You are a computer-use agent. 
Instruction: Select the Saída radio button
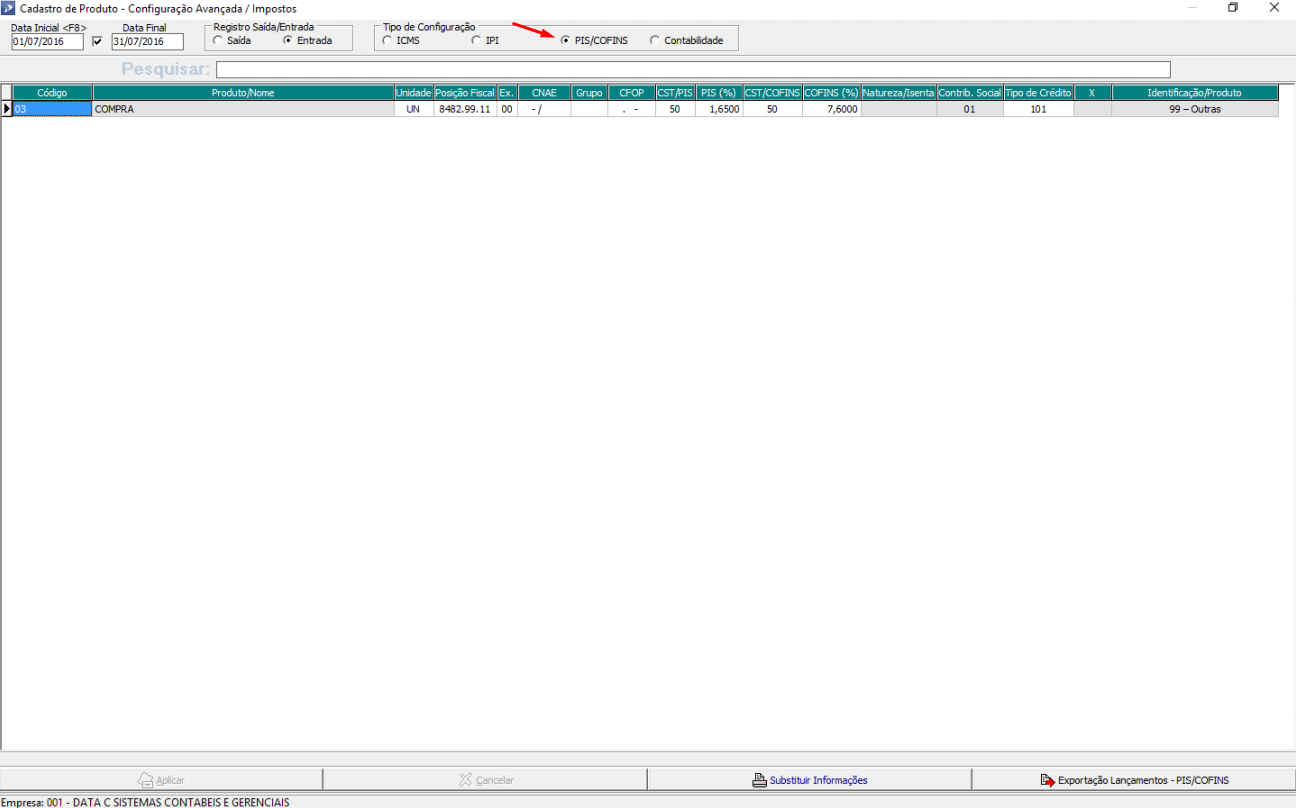[218, 41]
